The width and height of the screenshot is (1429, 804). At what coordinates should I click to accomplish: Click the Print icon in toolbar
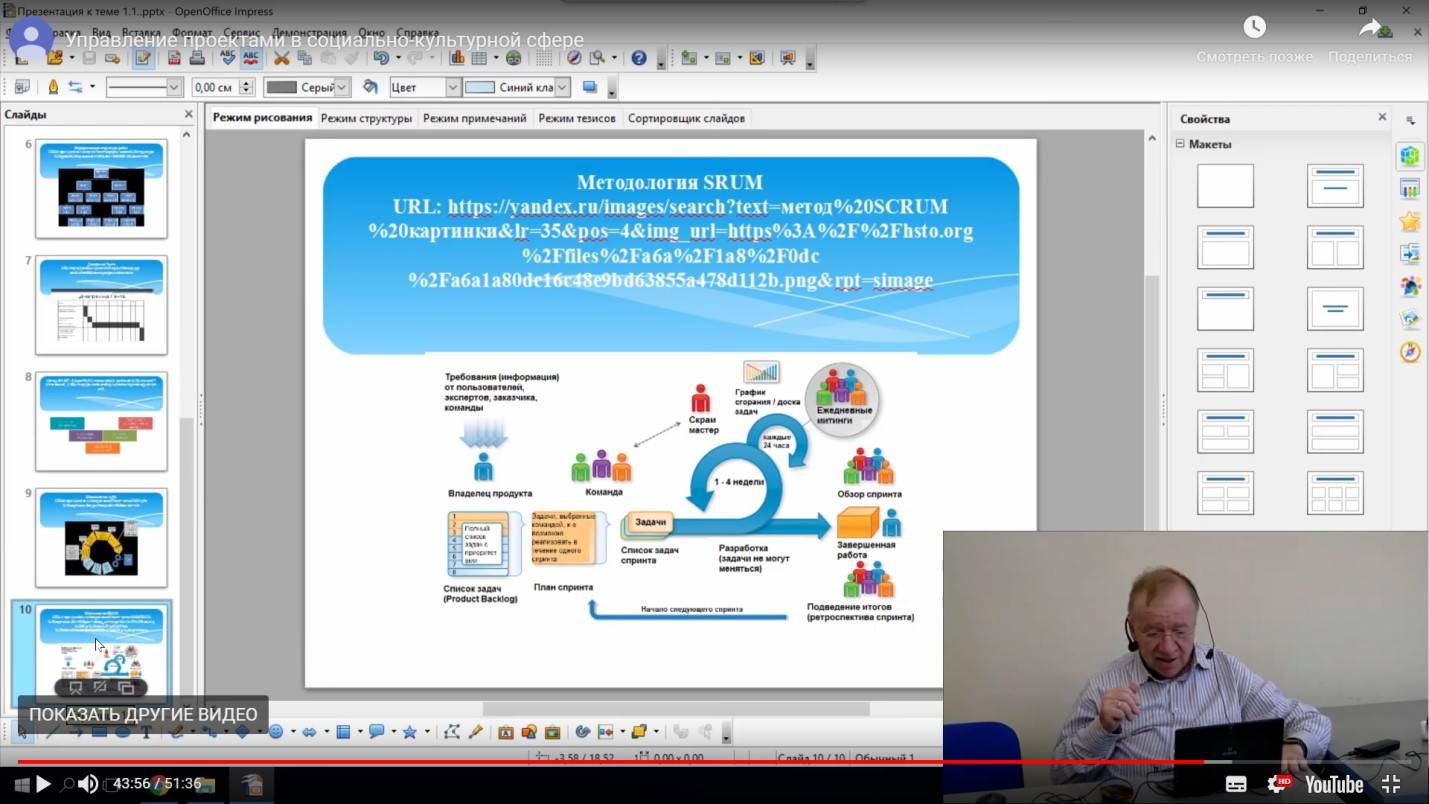tap(197, 58)
